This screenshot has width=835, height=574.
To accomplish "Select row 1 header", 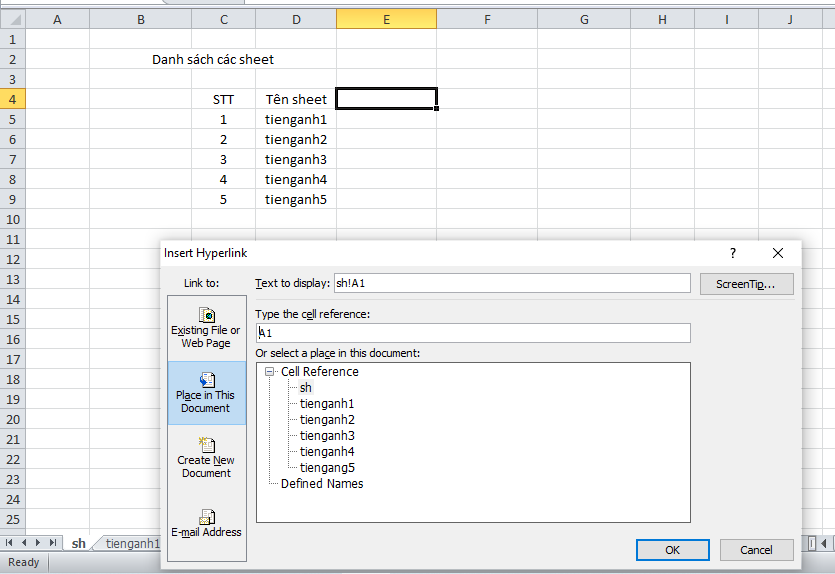I will tap(13, 39).
